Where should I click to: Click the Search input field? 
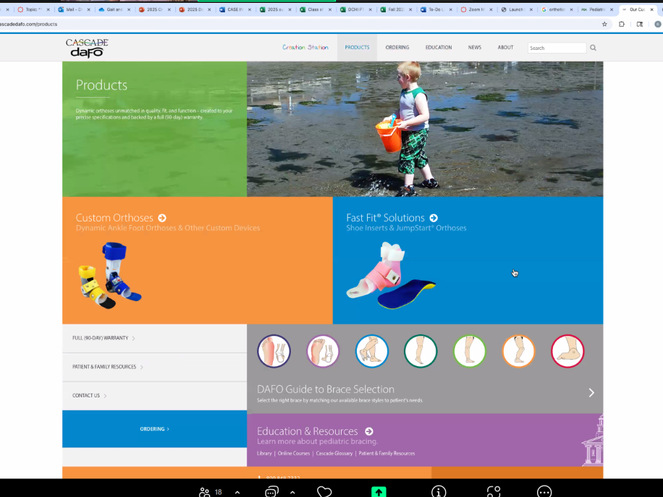(556, 48)
